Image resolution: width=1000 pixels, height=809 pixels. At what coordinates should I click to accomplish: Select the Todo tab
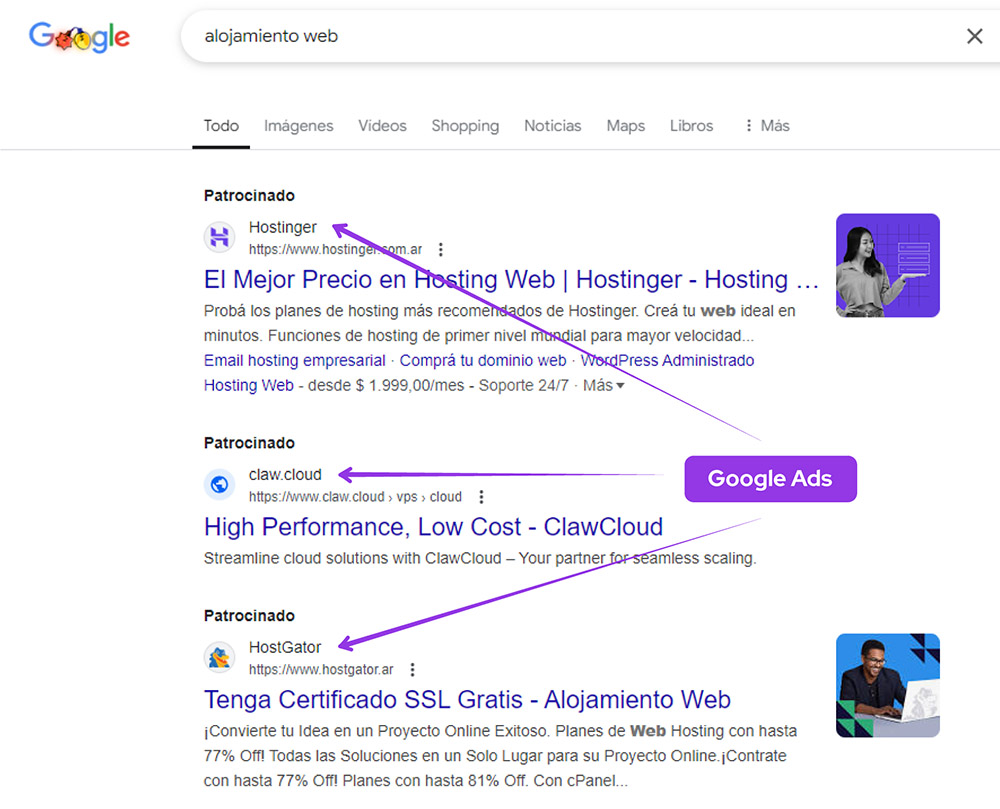221,126
